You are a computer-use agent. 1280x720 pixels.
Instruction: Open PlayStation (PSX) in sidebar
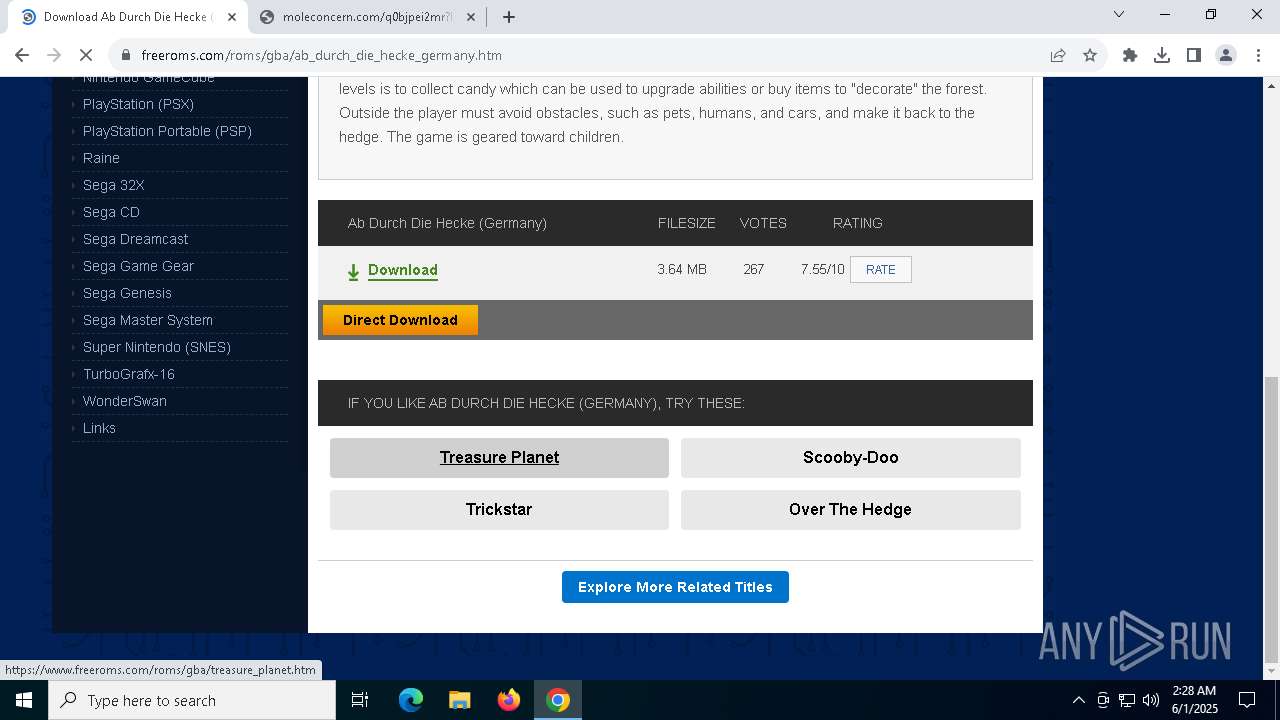(x=138, y=104)
